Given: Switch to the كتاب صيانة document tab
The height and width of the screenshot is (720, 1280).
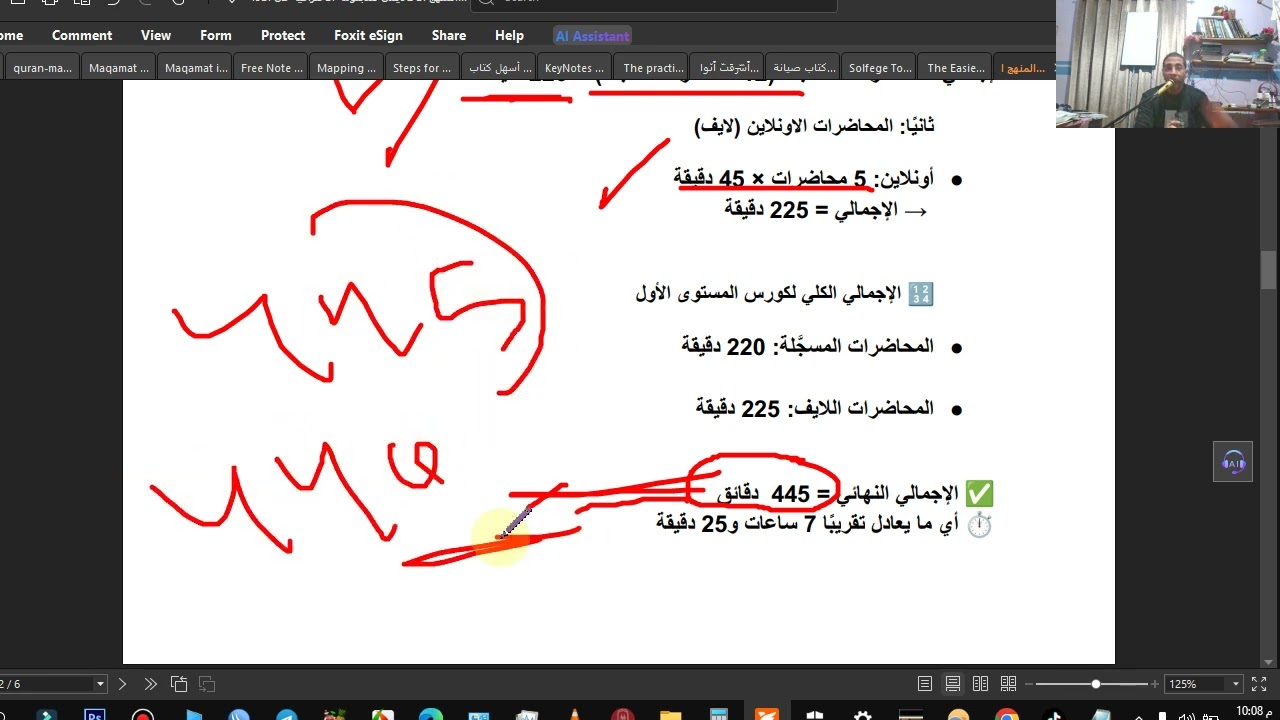Looking at the screenshot, I should click(x=804, y=68).
